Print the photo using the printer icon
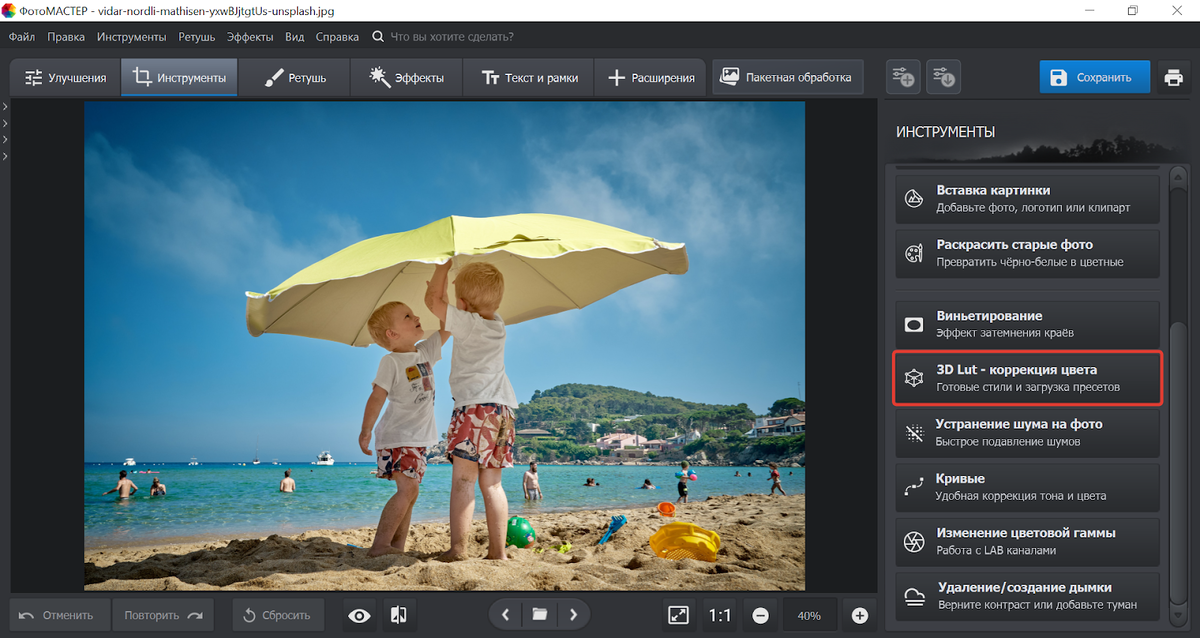The height and width of the screenshot is (638, 1200). (x=1173, y=77)
